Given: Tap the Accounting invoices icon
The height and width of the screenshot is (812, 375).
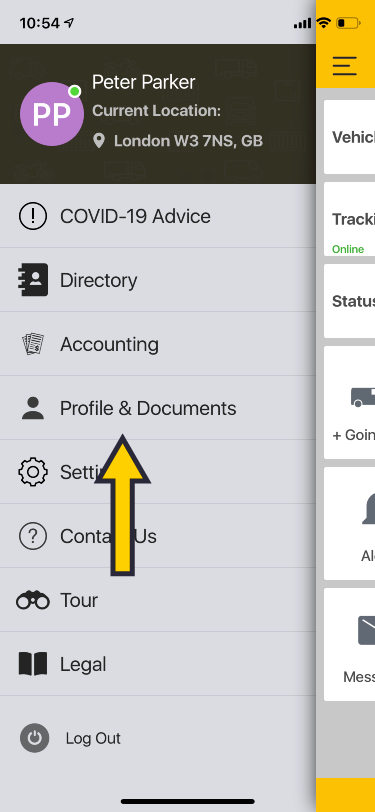Looking at the screenshot, I should click(x=33, y=344).
